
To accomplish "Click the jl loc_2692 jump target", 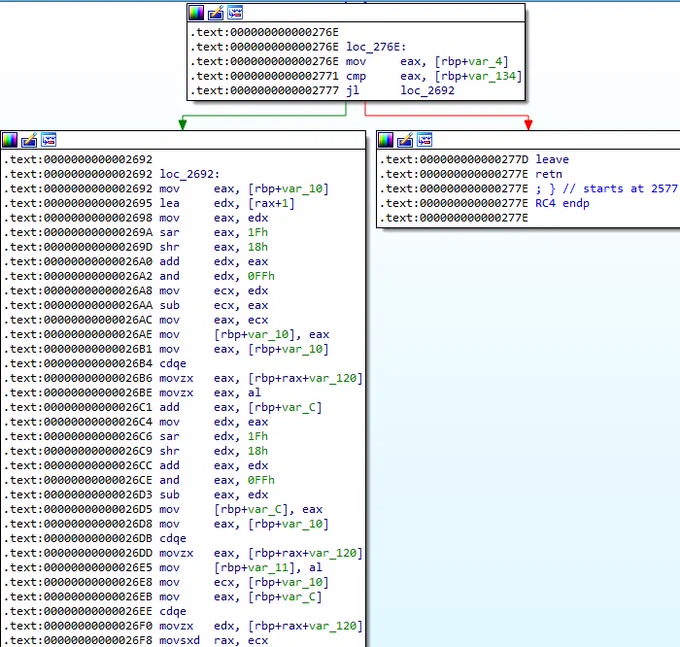I will point(427,91).
